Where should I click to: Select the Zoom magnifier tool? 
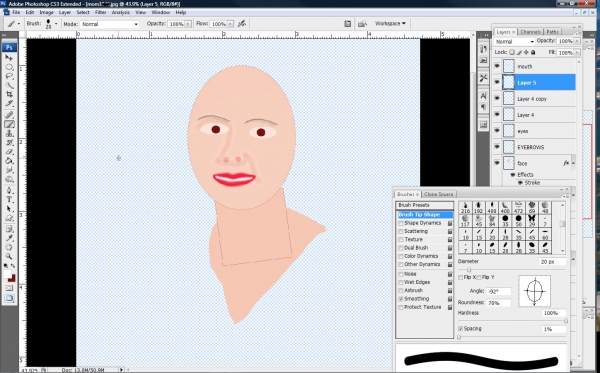point(9,256)
